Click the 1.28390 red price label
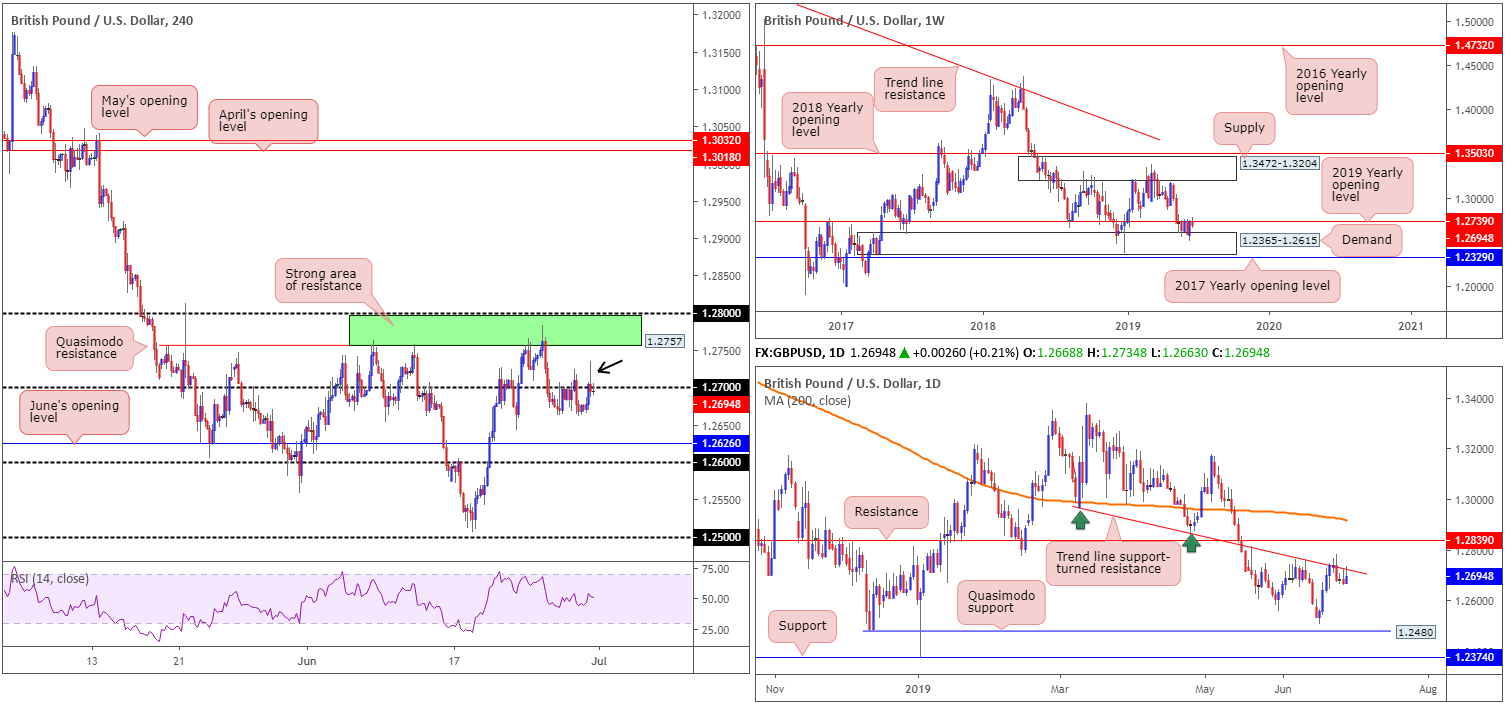This screenshot has height=703, width=1507. pos(1476,540)
